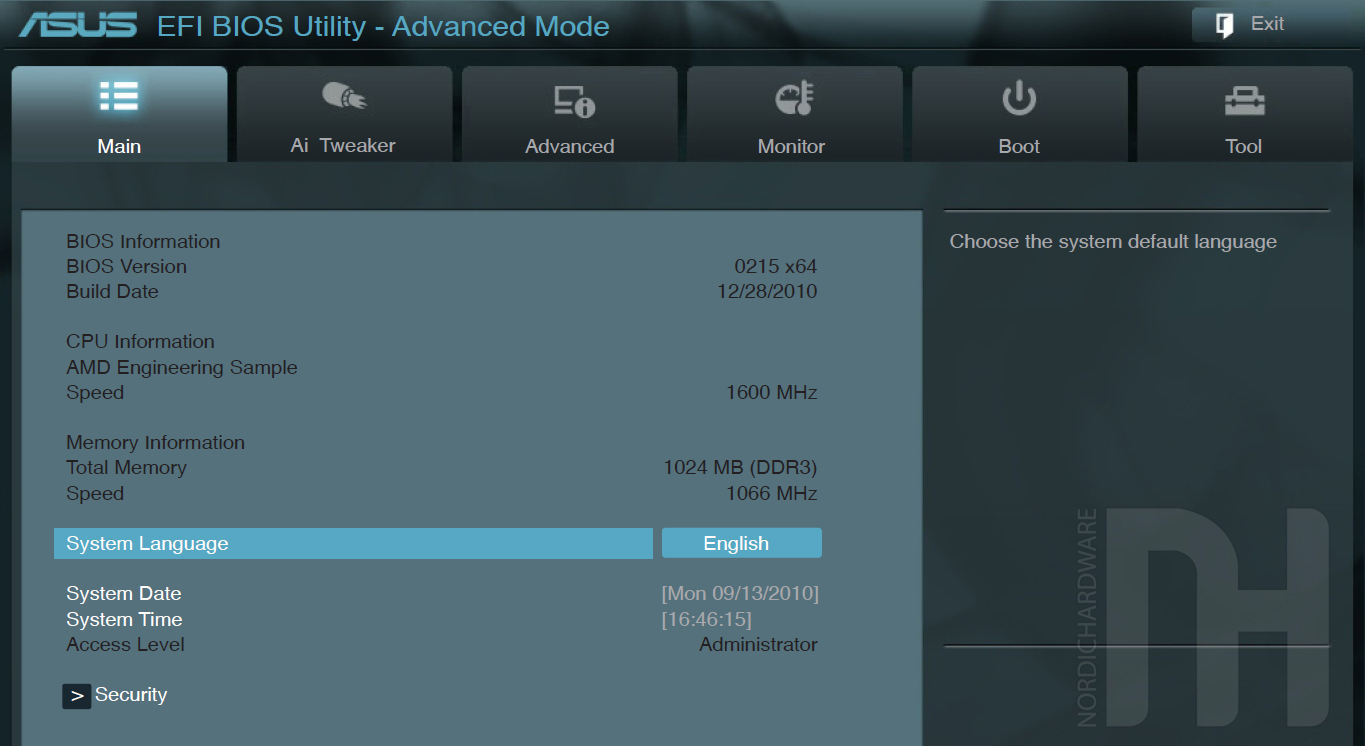Open the Advanced tab's monitor info icon
1365x746 pixels.
click(573, 101)
